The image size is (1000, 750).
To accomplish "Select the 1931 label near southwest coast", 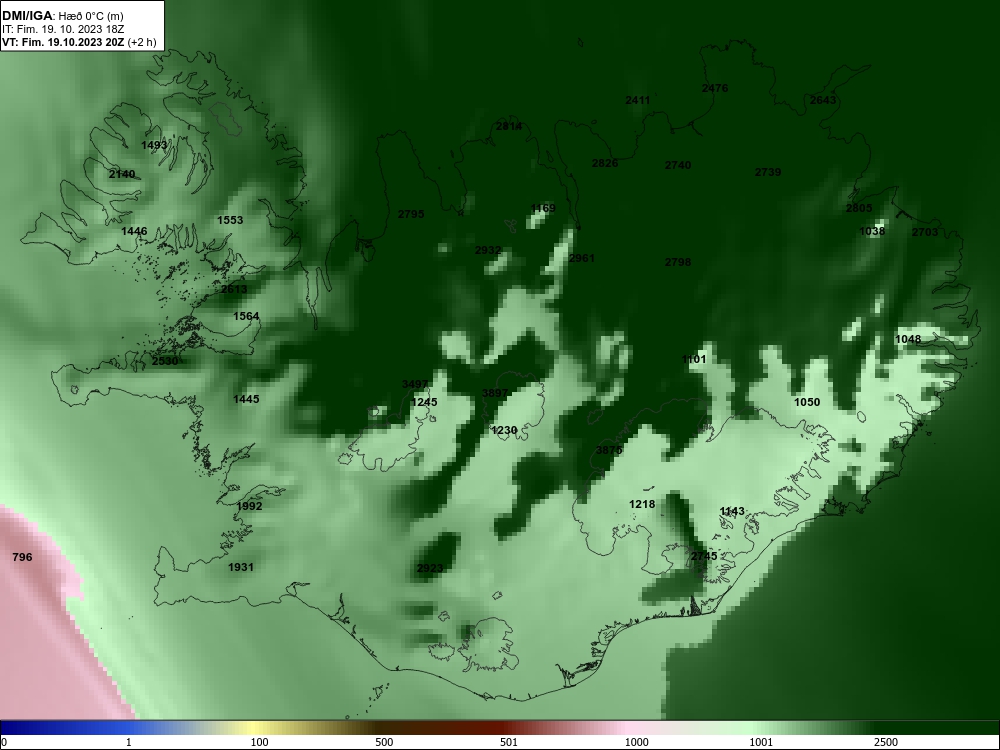I will (241, 567).
